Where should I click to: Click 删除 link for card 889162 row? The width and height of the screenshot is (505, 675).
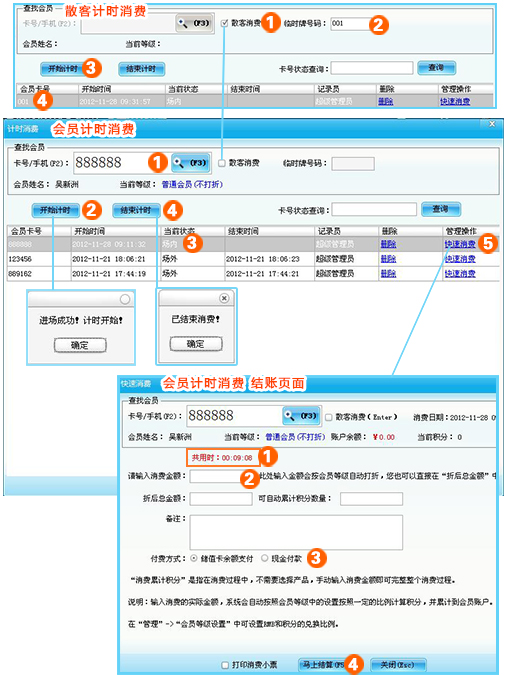click(x=388, y=273)
